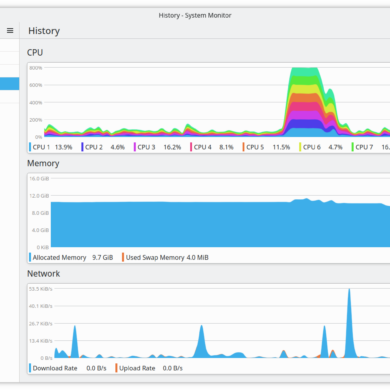Click the CPU 6 value 4.7%
This screenshot has width=390, height=390.
pos(335,147)
